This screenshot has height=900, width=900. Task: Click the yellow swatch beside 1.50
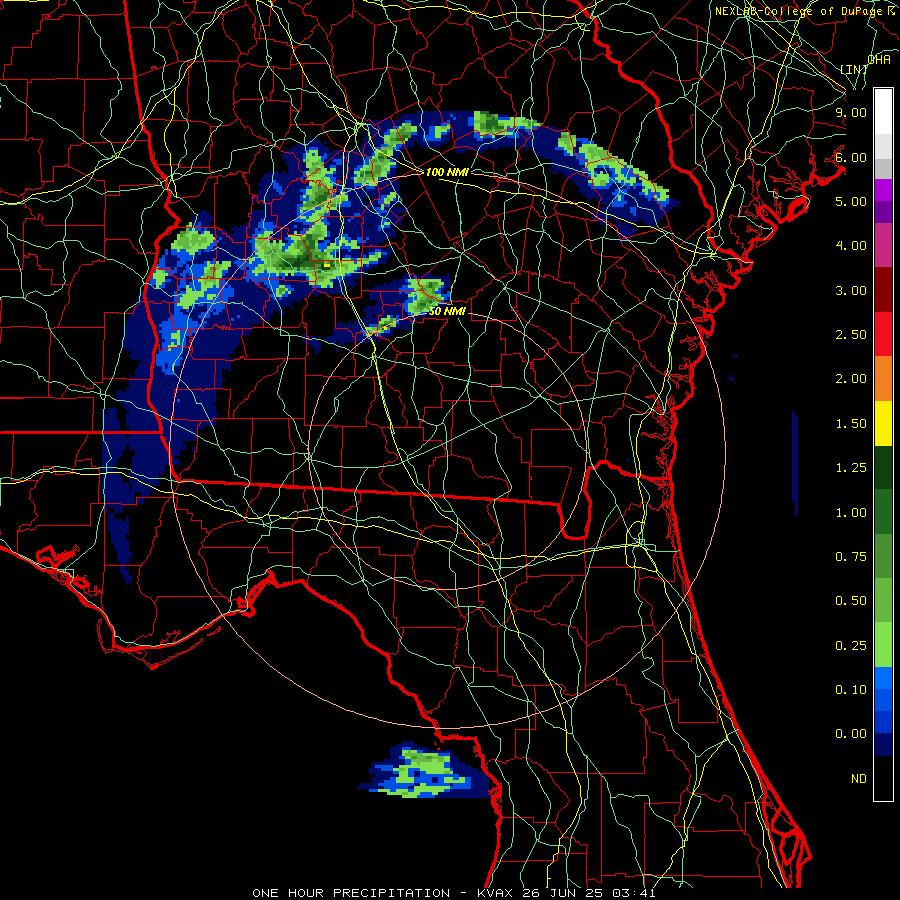[883, 423]
